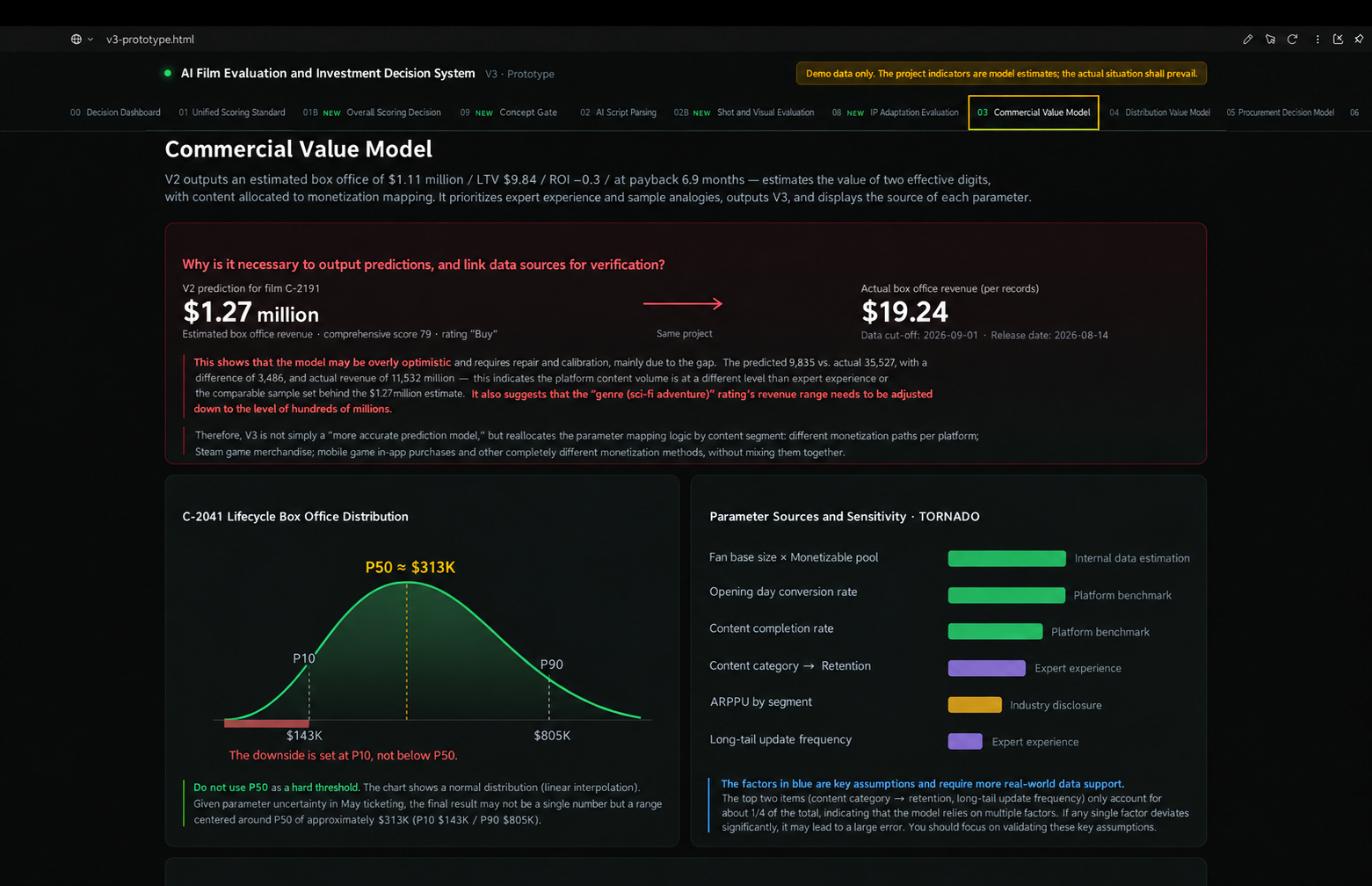Viewport: 1372px width, 886px height.
Task: Reload the preview with the refresh icon
Action: [x=1292, y=40]
